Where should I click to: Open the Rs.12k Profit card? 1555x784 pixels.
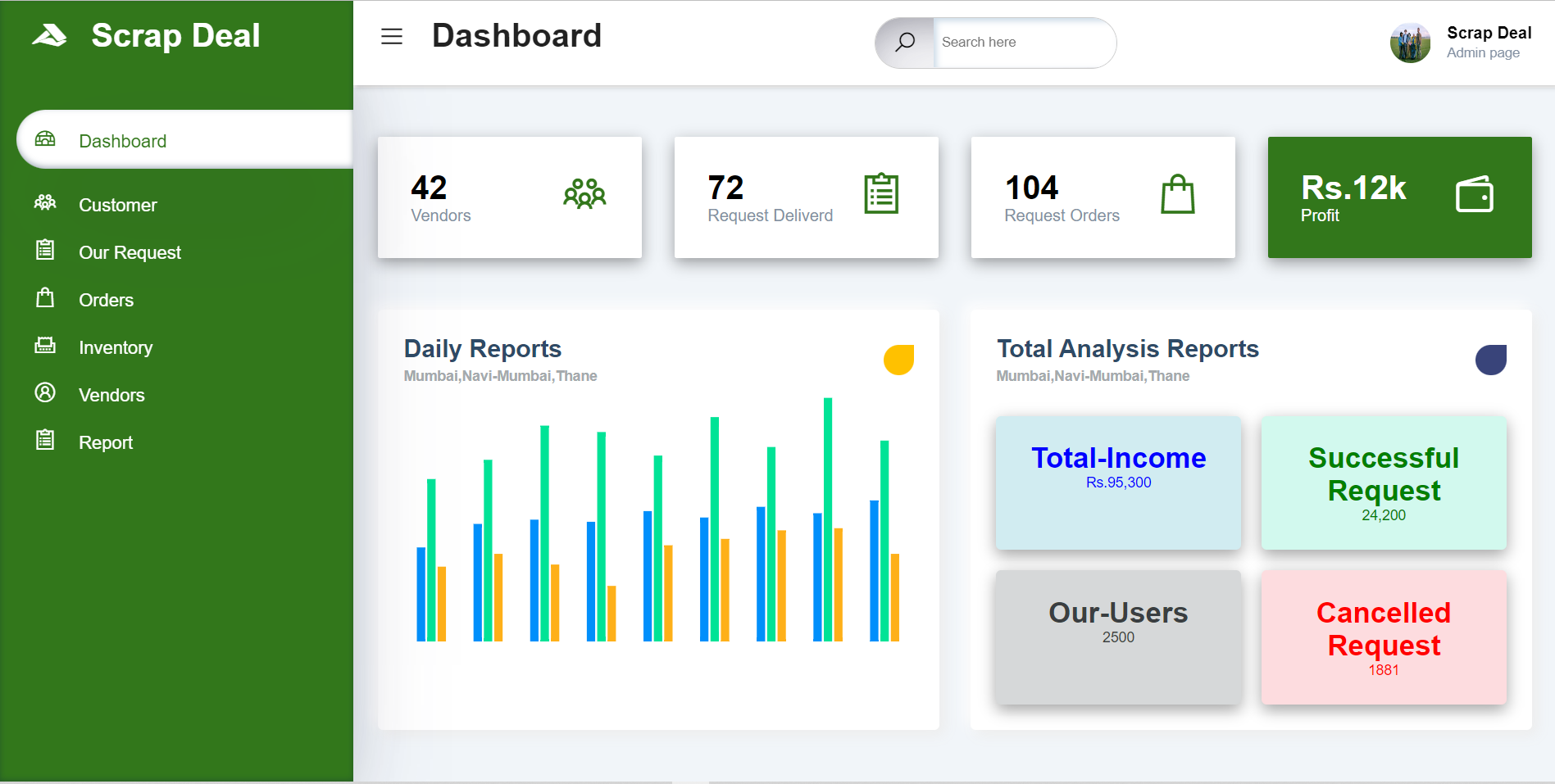tap(1400, 197)
